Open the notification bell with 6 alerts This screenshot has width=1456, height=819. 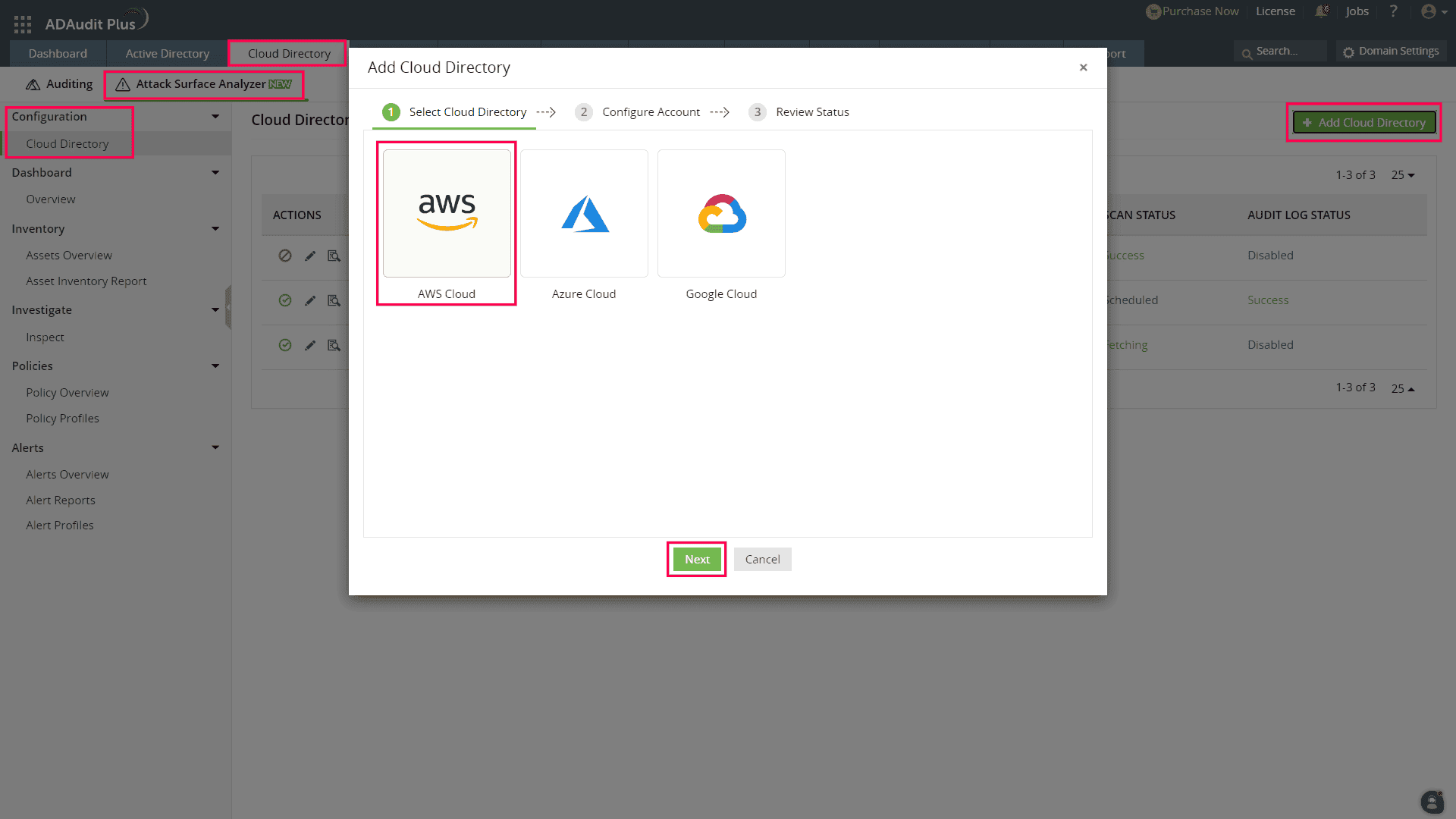(x=1321, y=11)
